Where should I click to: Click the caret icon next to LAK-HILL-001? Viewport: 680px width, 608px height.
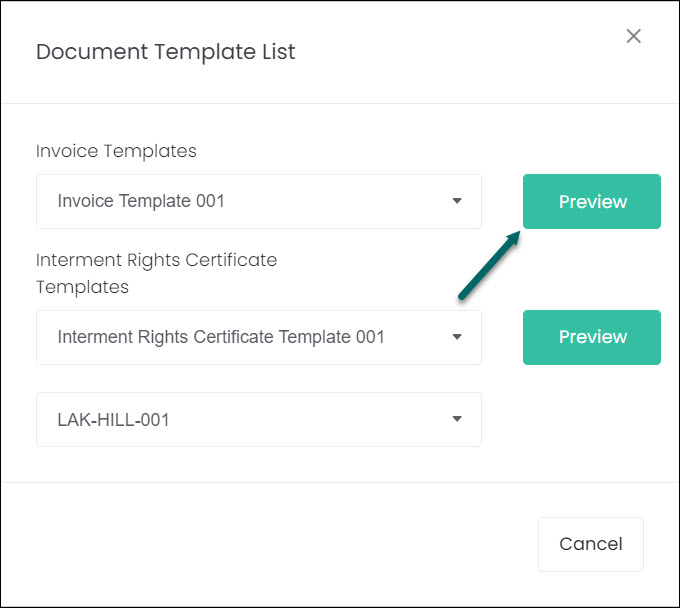click(x=457, y=419)
